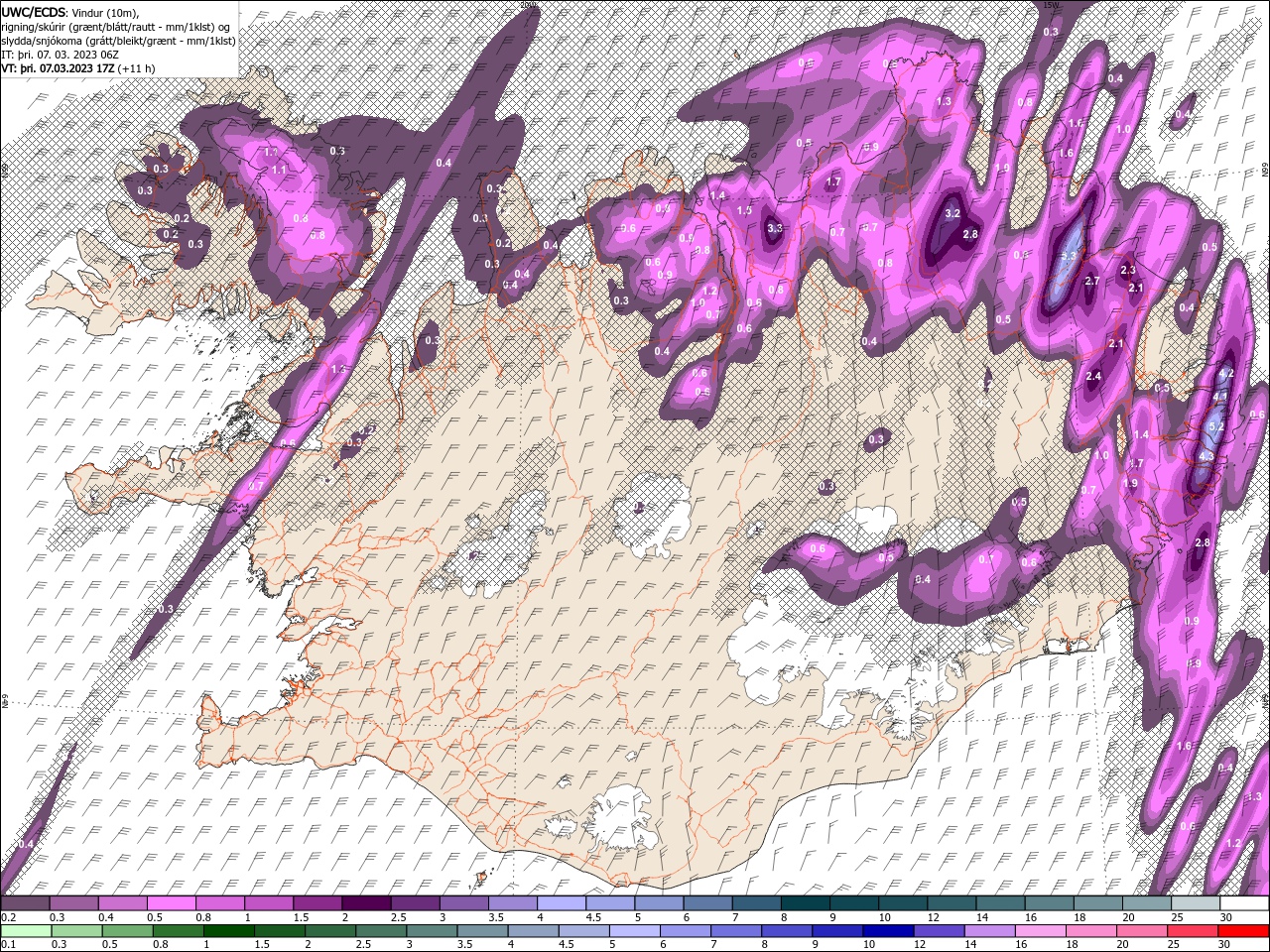Click the palest green 0.1–0.3 rain scale swatch
Viewport: 1270px width, 952px height.
[x=26, y=930]
